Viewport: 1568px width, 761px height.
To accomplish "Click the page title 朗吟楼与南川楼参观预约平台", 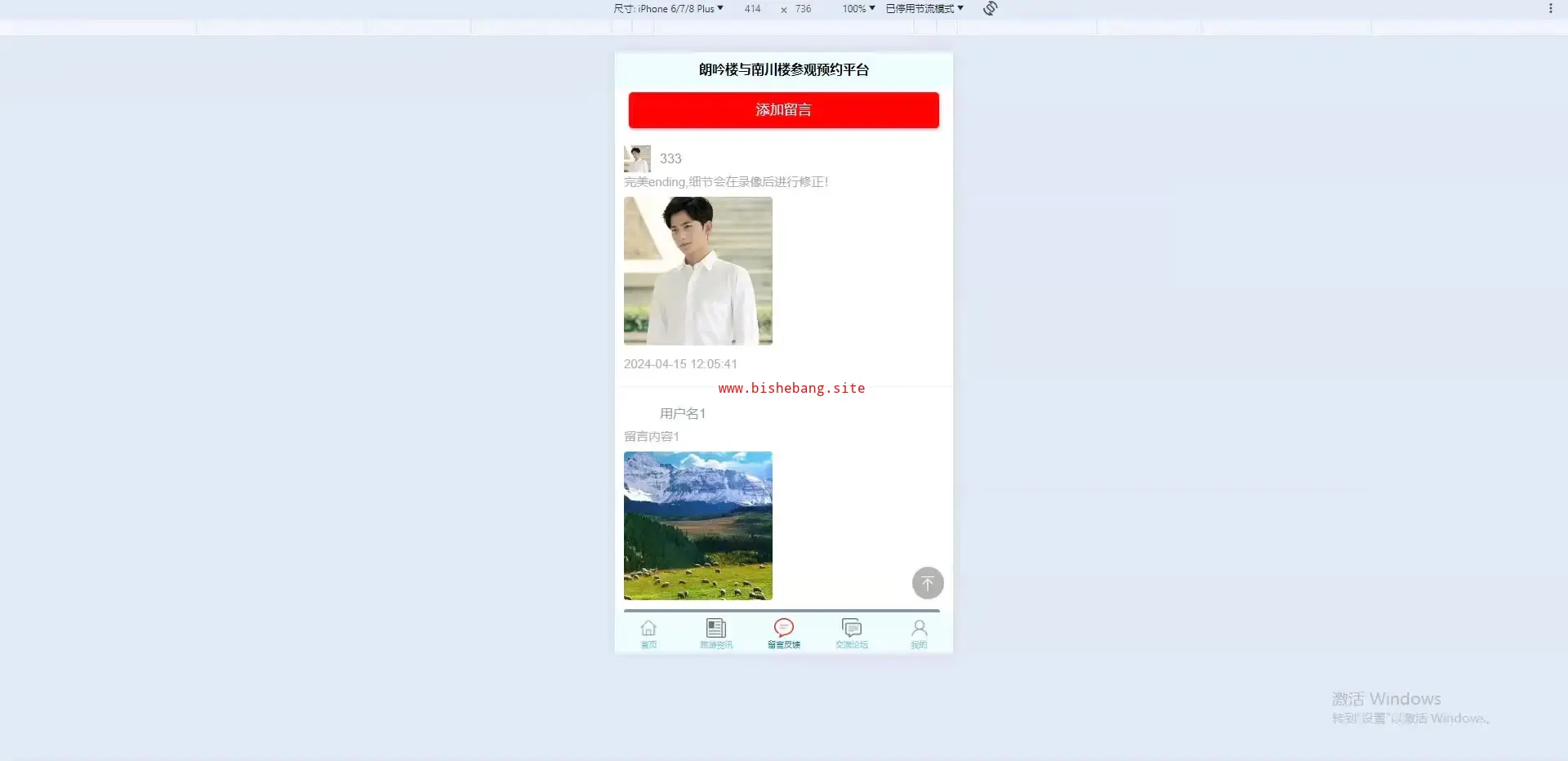I will tap(783, 70).
